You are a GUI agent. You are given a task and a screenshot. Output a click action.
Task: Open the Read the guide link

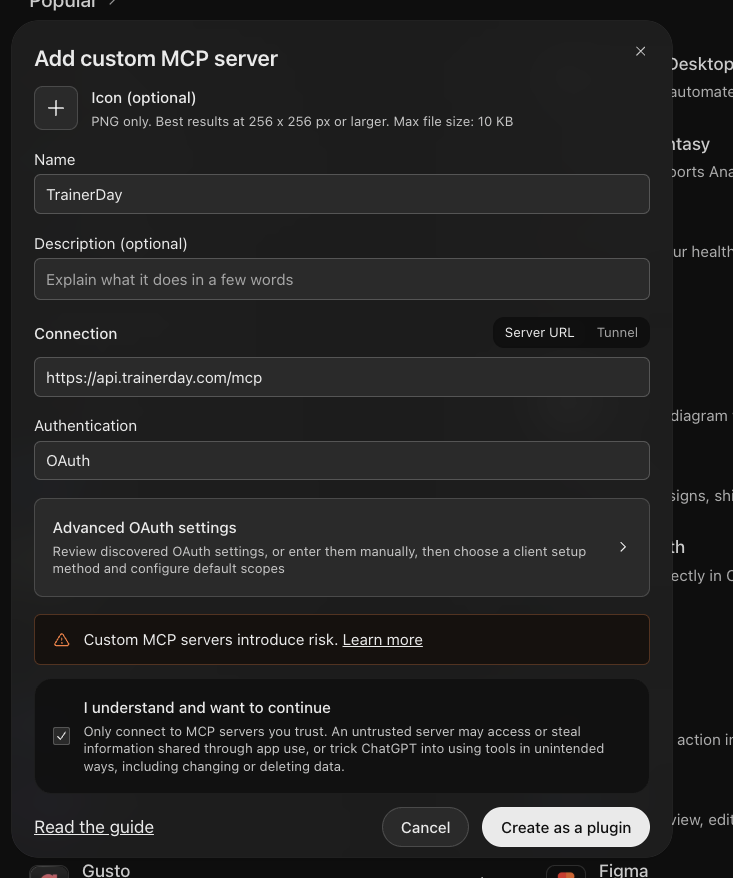point(94,827)
